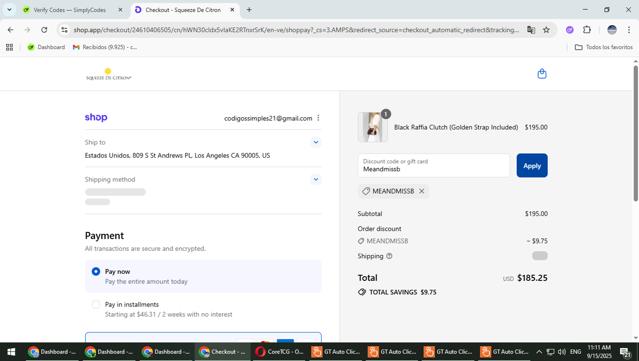Open the tab search dropdown
The height and width of the screenshot is (361, 639).
(9, 10)
